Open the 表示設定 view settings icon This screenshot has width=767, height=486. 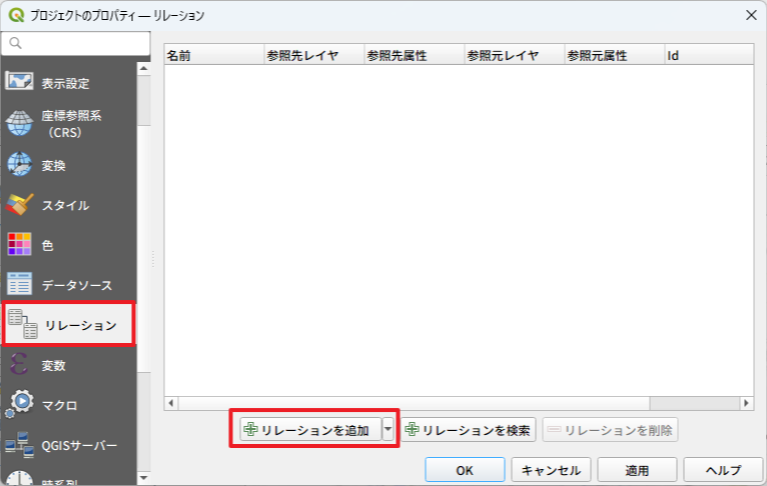pyautogui.click(x=20, y=83)
